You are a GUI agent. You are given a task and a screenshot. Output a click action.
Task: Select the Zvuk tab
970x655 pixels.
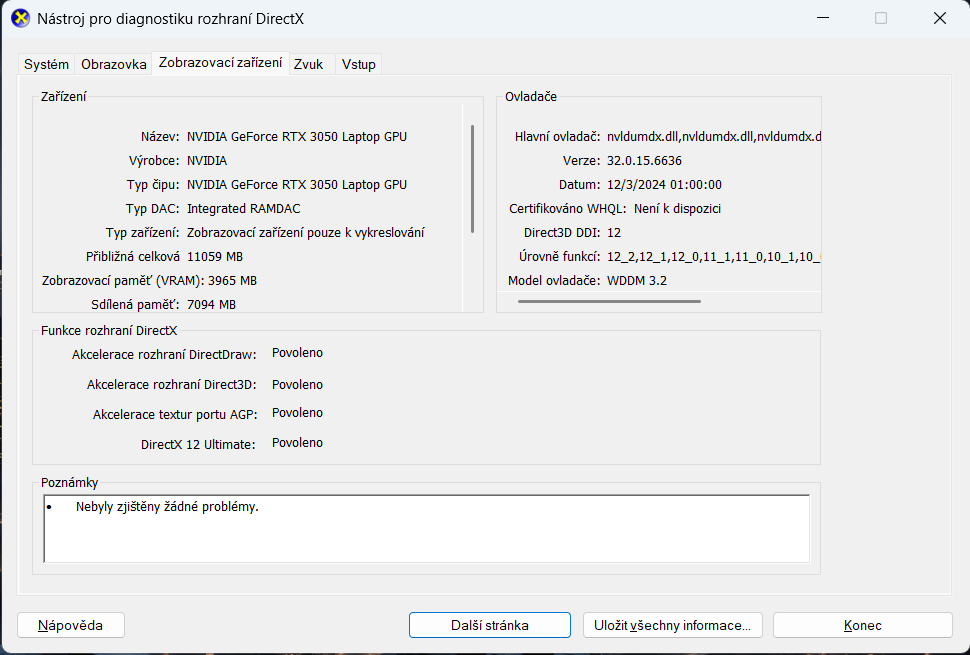309,63
